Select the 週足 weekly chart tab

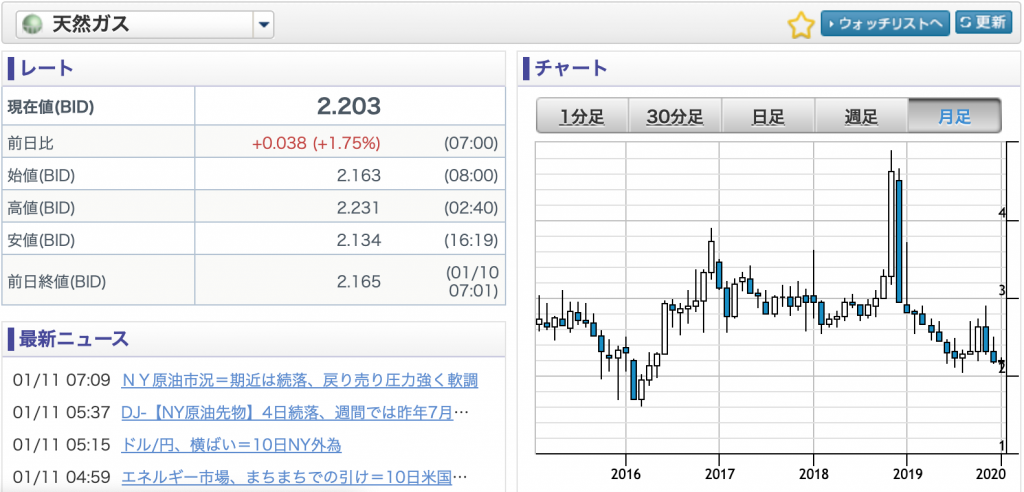click(861, 116)
